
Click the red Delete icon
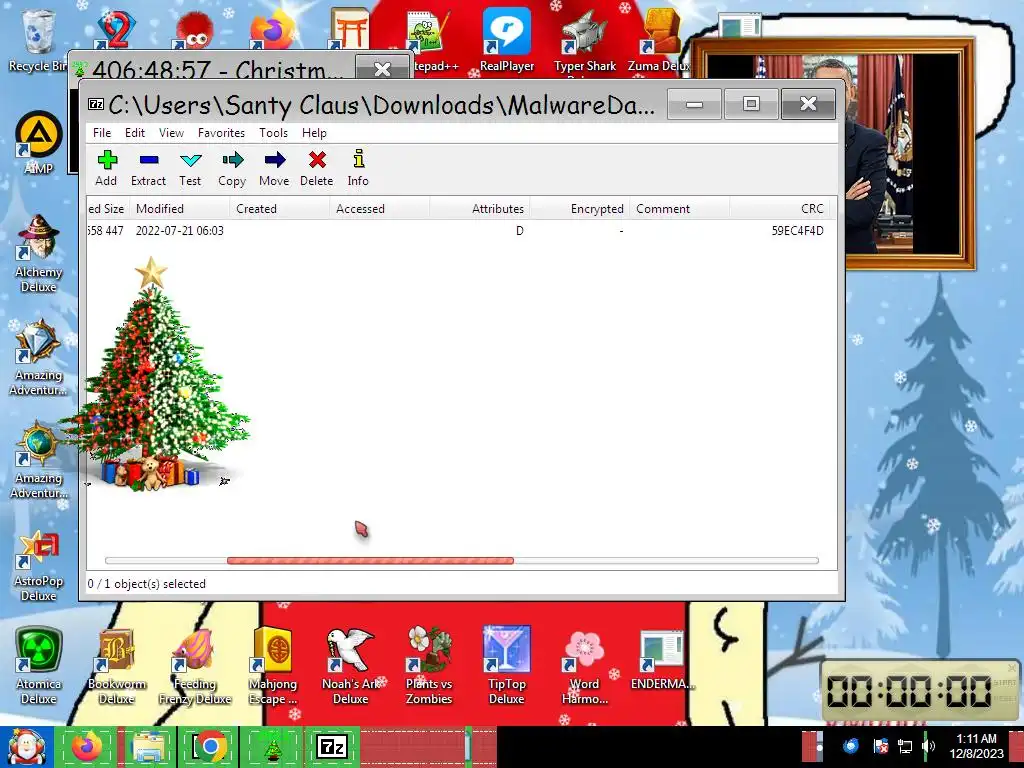pos(317,160)
